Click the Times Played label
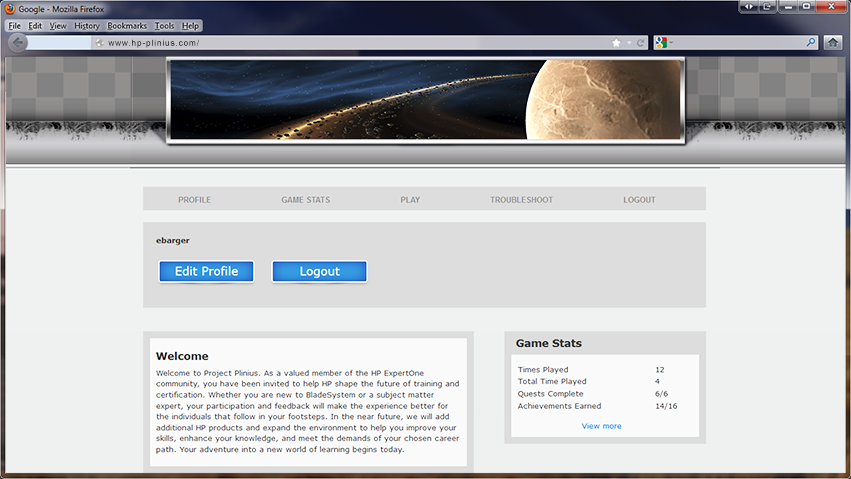 click(543, 369)
